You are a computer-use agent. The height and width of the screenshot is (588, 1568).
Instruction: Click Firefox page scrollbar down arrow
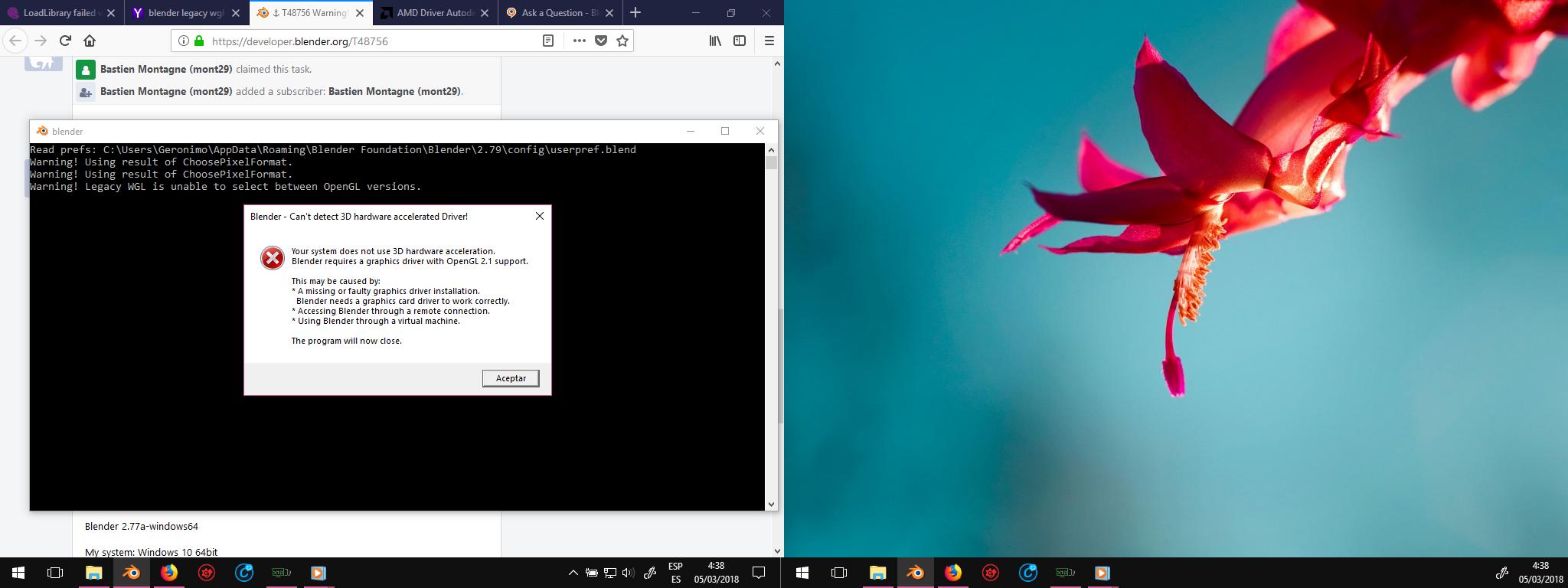coord(778,550)
